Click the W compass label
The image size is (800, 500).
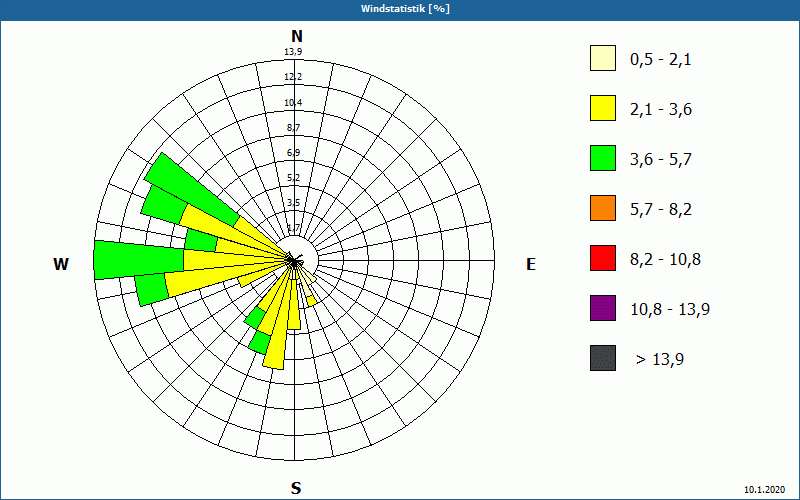coord(61,264)
